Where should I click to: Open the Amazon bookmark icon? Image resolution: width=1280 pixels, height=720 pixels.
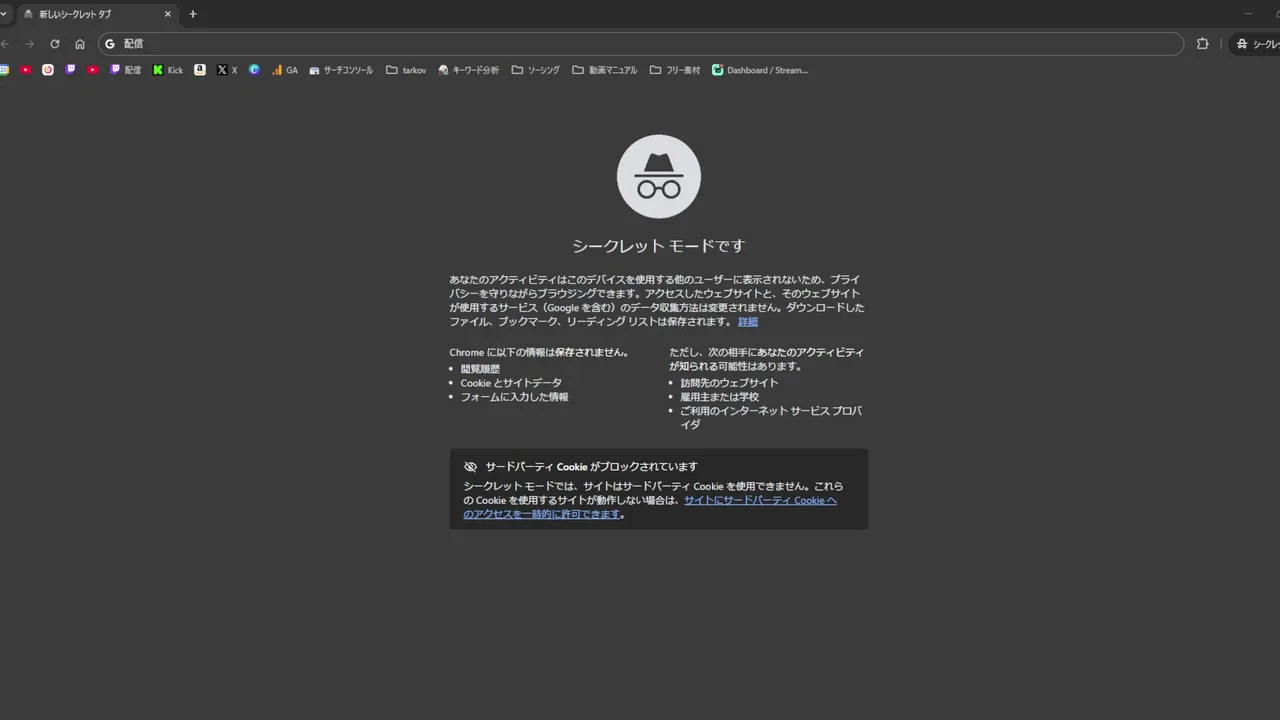pyautogui.click(x=200, y=70)
